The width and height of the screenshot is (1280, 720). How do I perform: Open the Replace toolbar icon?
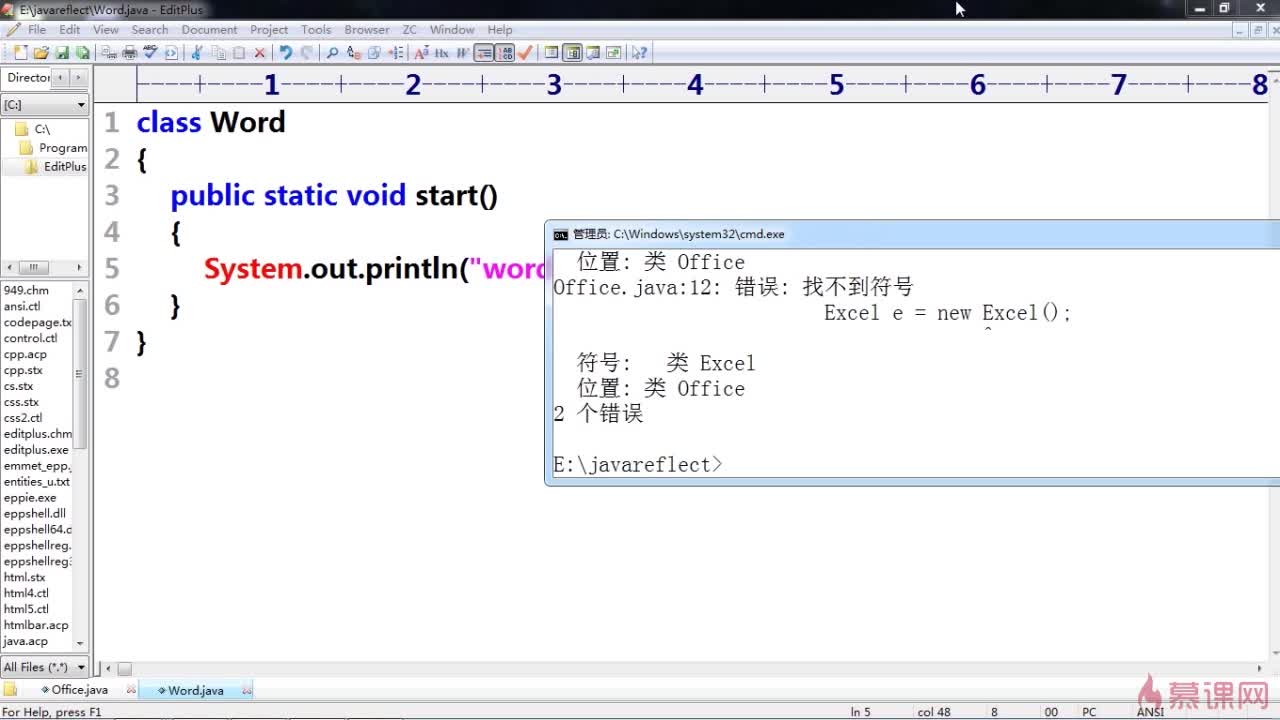coord(354,52)
